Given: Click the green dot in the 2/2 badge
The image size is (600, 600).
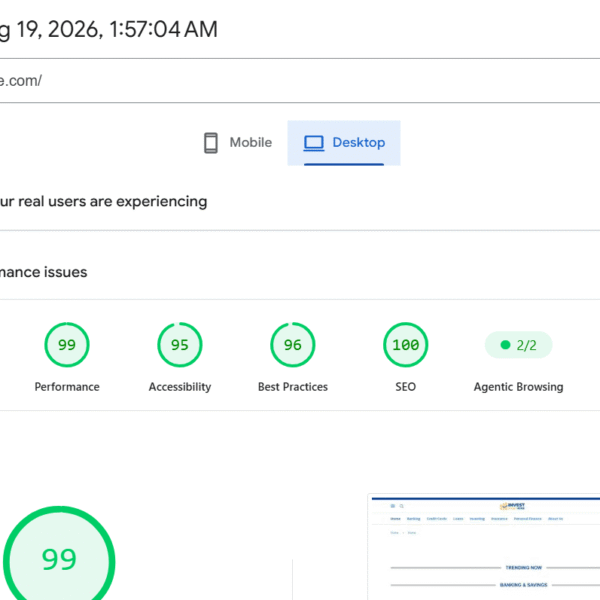Looking at the screenshot, I should 505,345.
